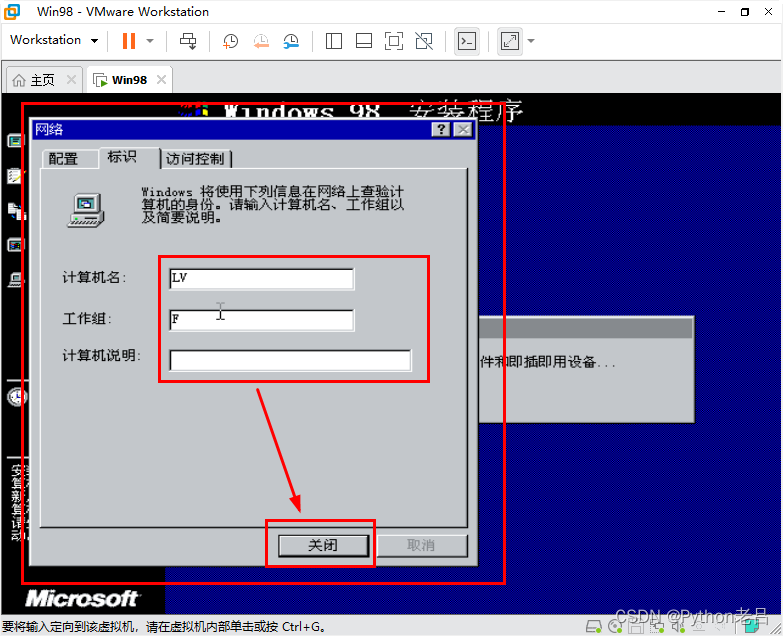Show or hide the library sidebar
The image size is (783, 636).
click(334, 41)
